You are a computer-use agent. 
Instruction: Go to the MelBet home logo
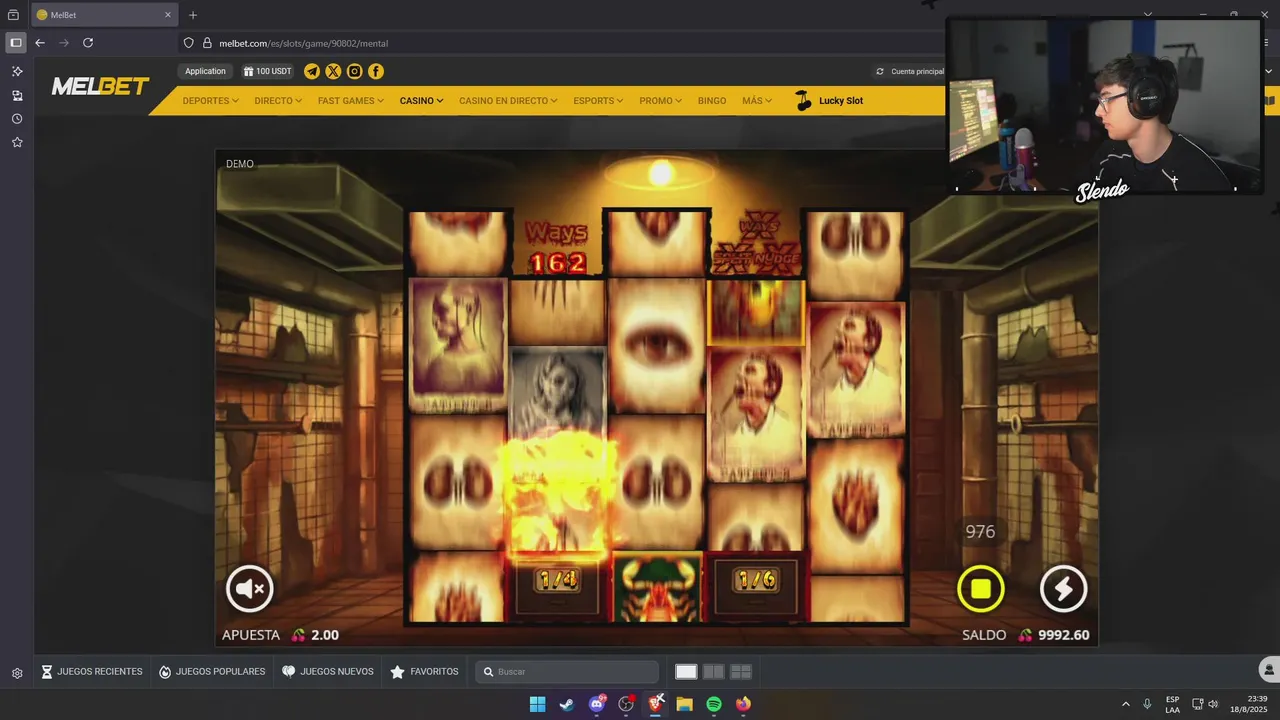(x=100, y=86)
